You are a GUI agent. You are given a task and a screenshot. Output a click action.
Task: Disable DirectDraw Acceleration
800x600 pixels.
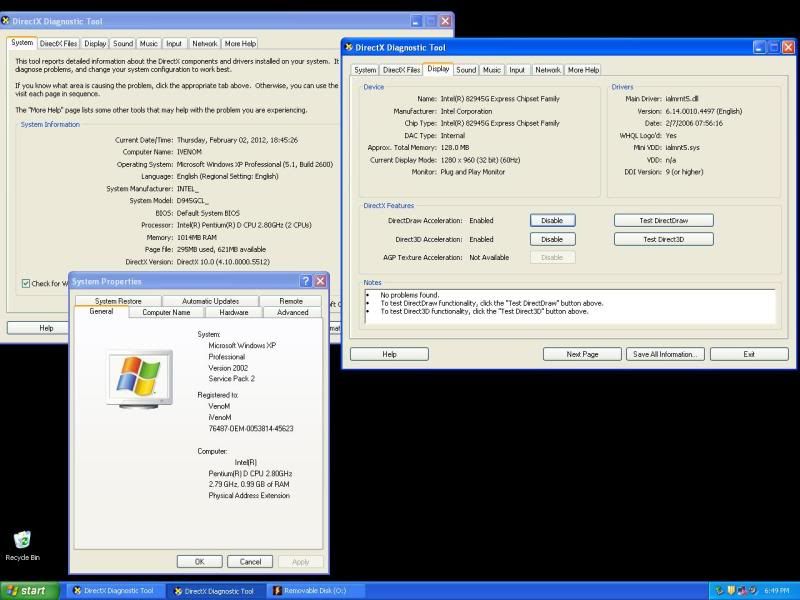(552, 220)
